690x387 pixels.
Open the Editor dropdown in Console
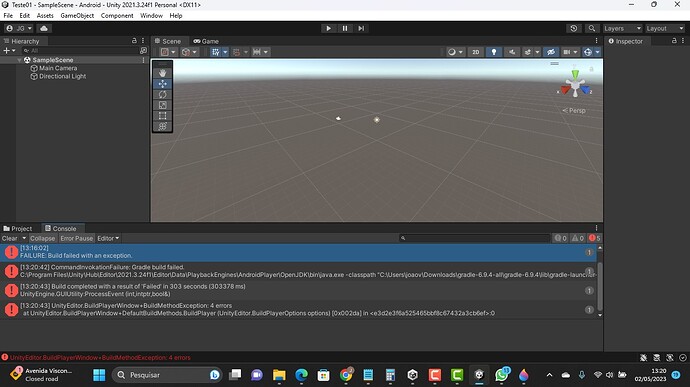click(108, 238)
